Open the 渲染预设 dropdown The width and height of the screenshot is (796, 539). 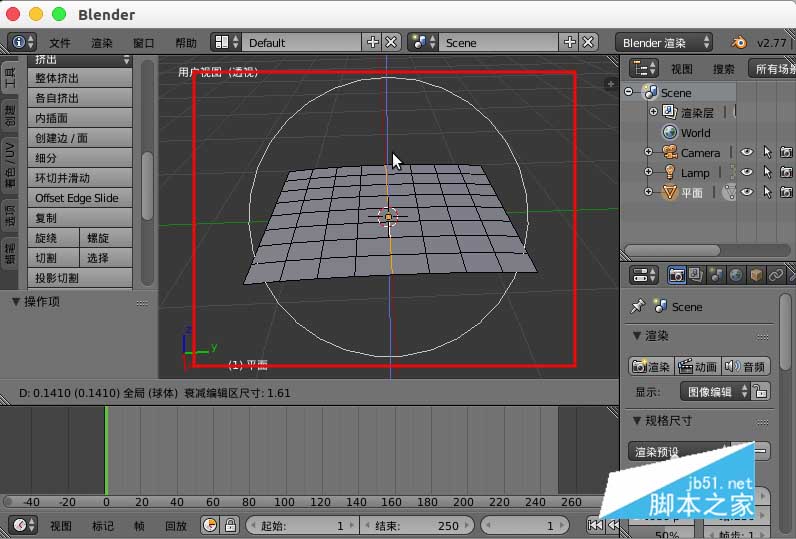pyautogui.click(x=679, y=451)
